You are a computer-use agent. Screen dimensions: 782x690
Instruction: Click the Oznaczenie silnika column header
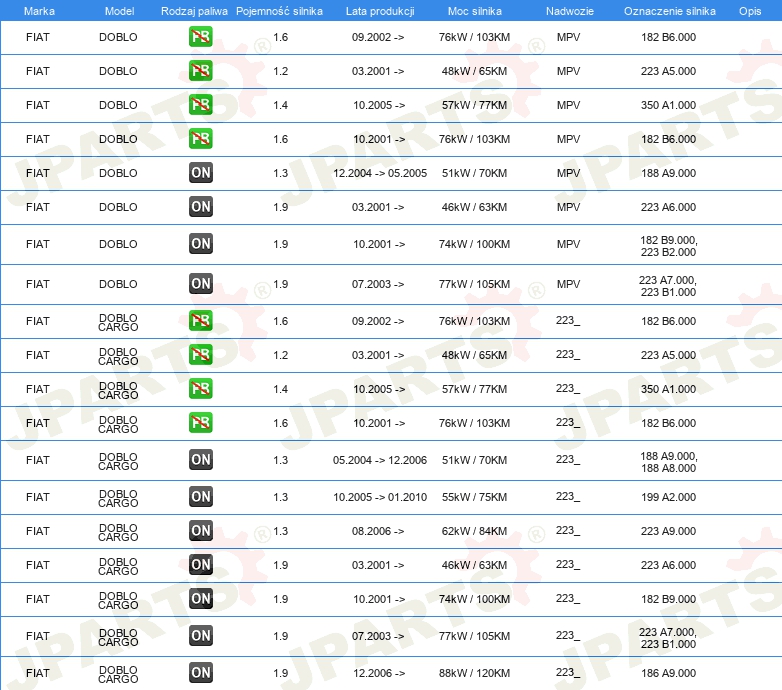(x=669, y=11)
